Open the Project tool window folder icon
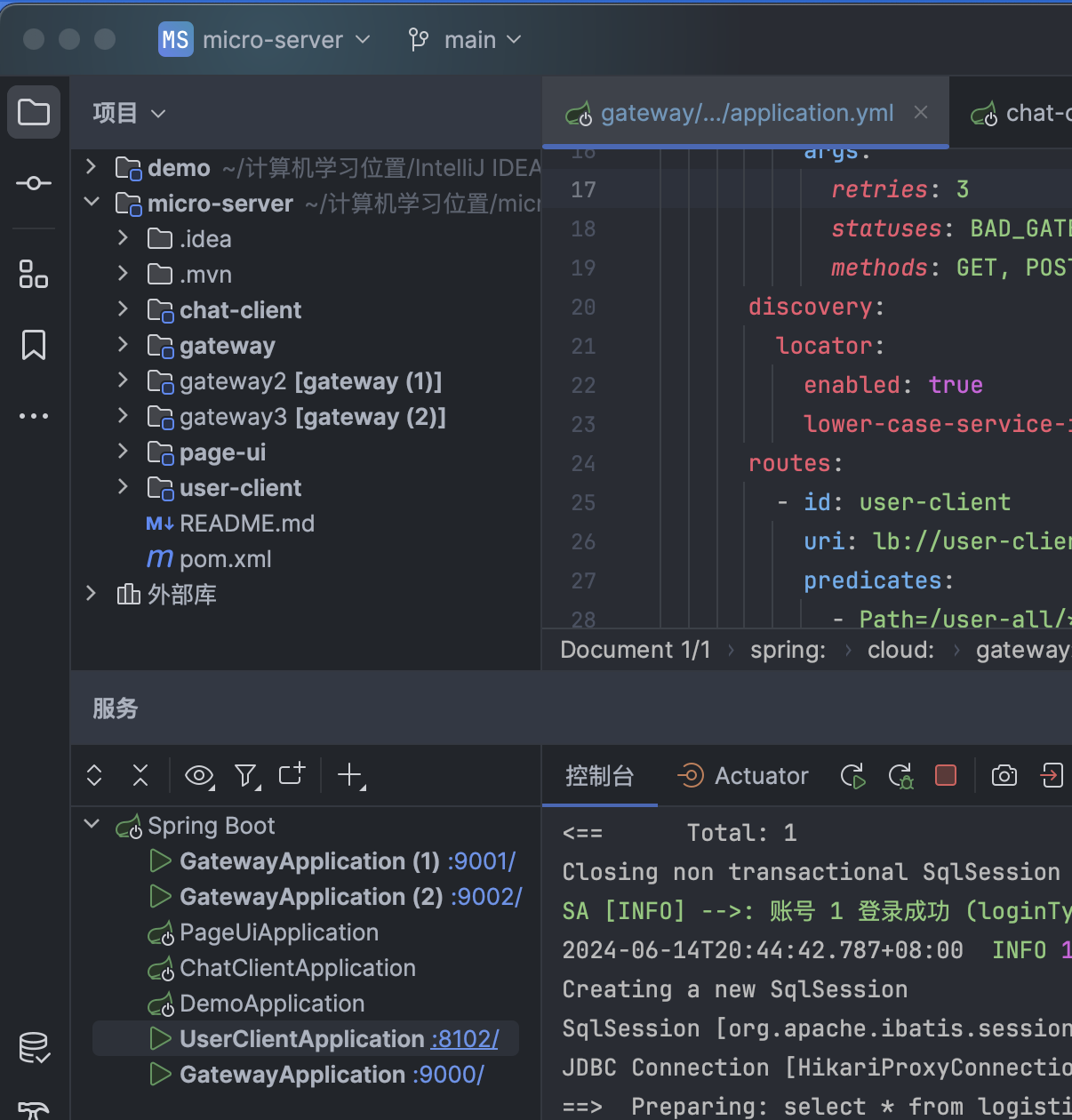This screenshot has height=1120, width=1072. 34,112
